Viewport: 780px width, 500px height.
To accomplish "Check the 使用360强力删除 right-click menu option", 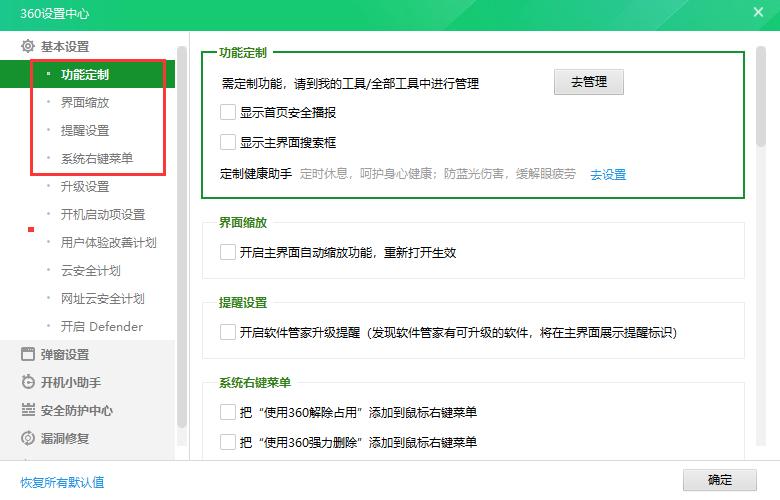I will click(x=228, y=442).
